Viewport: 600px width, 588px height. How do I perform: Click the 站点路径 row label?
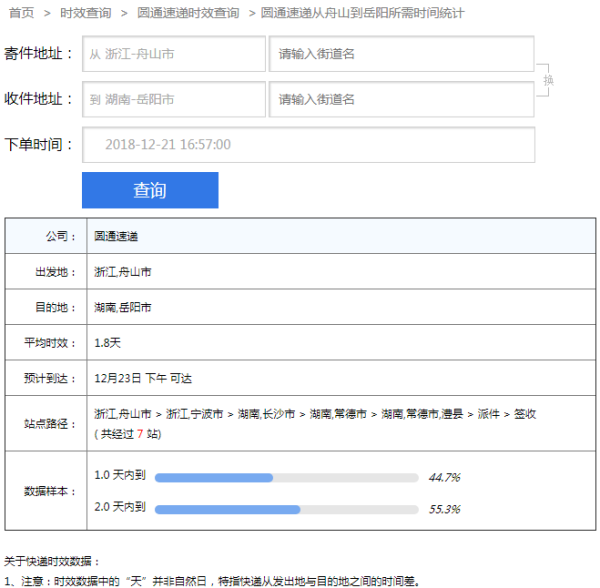[x=49, y=424]
